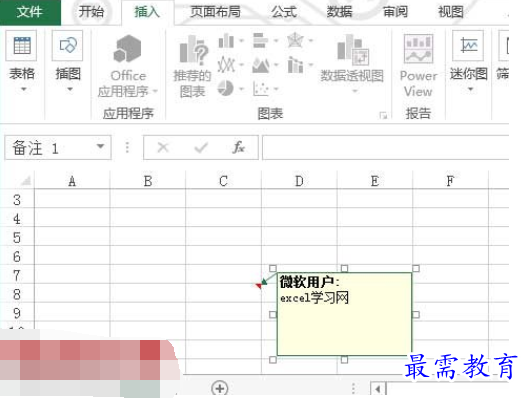Image resolution: width=526 pixels, height=398 pixels.
Task: Click the formula bar cancel X button
Action: coord(163,147)
